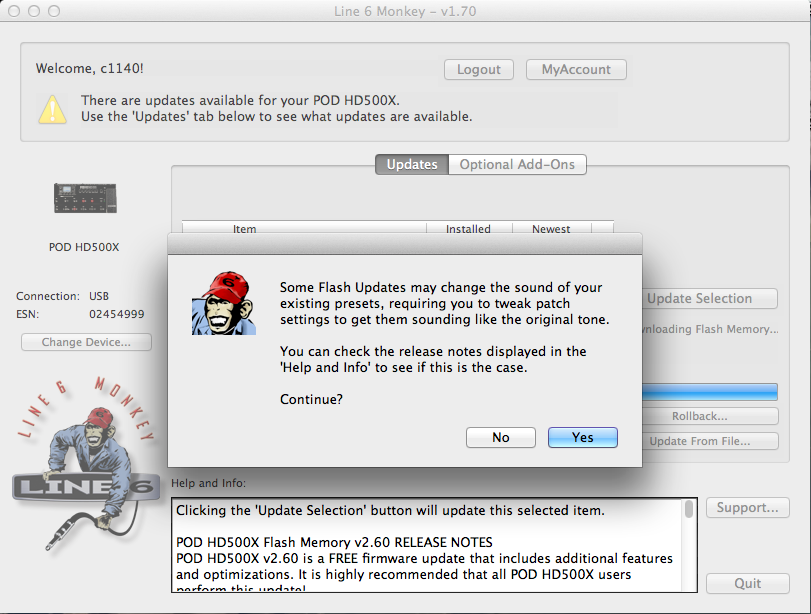Click the download progress bar
This screenshot has width=811, height=614.
[x=710, y=392]
